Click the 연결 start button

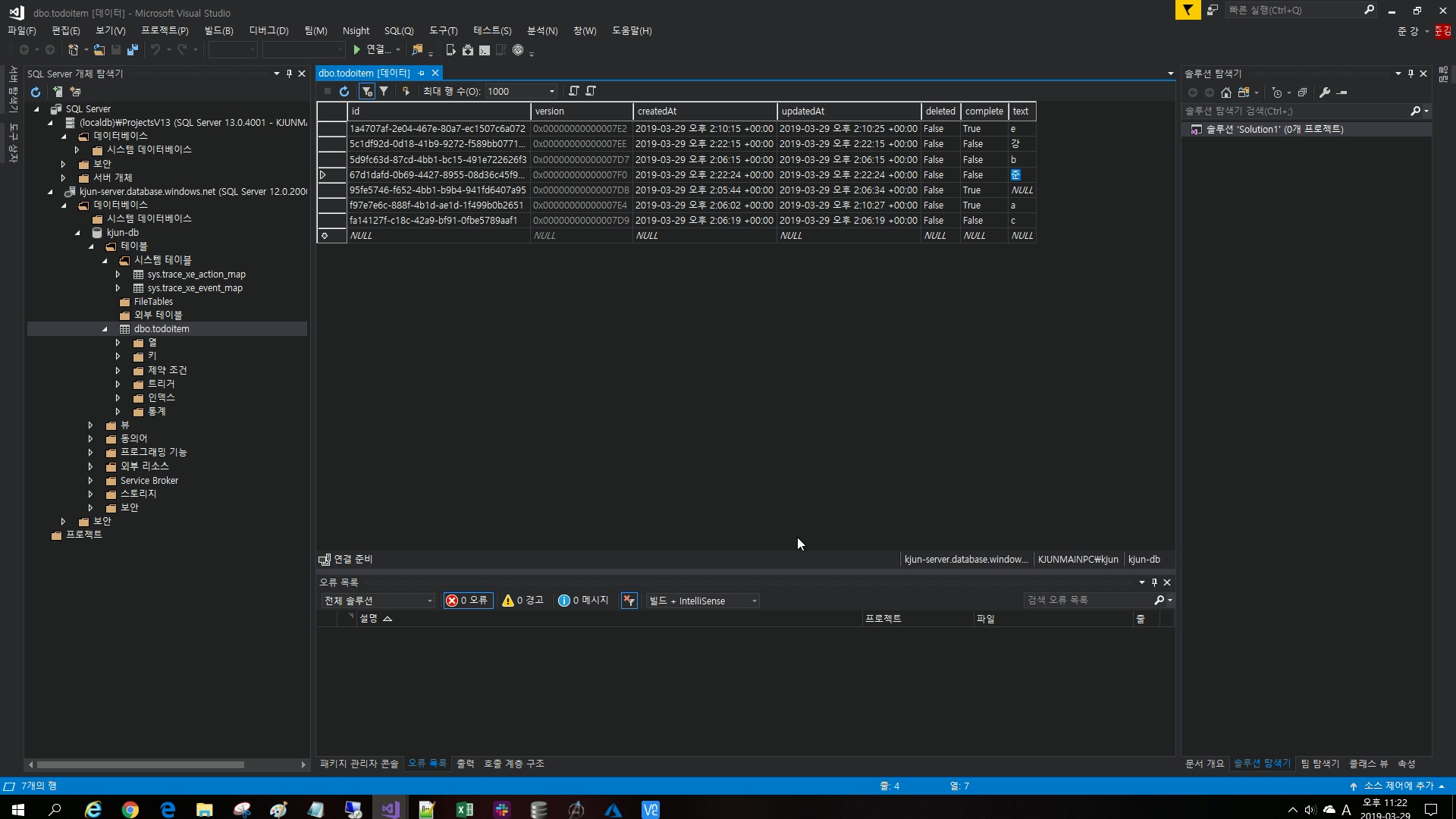372,50
